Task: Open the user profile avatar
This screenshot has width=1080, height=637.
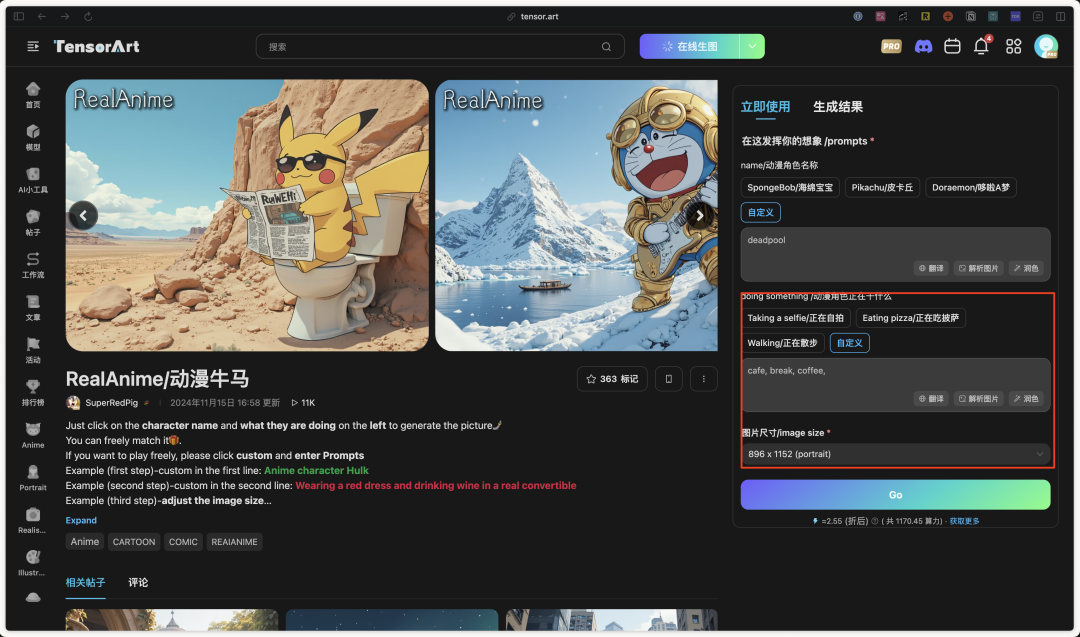Action: click(1046, 46)
